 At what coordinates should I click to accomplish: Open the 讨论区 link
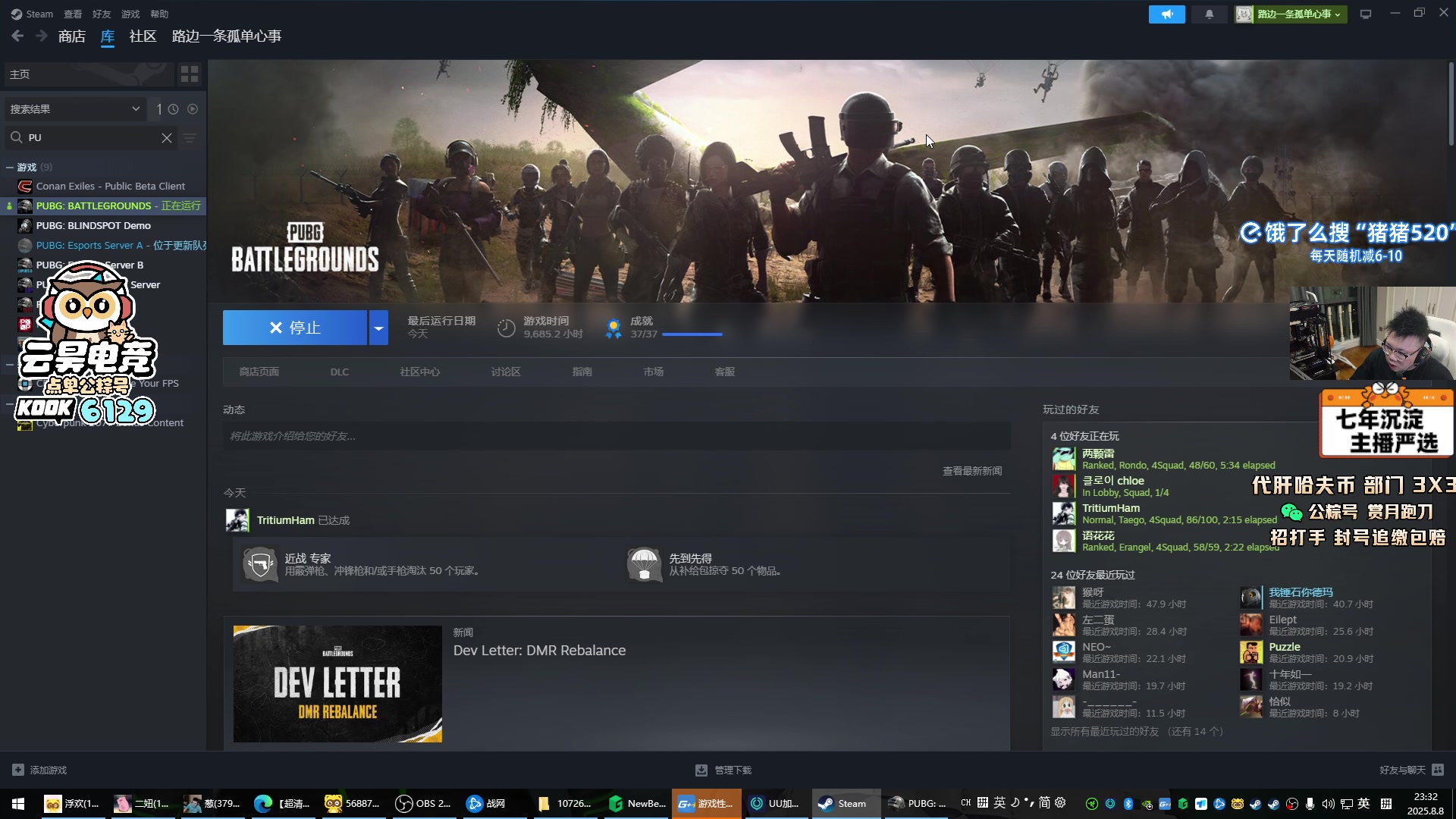(506, 372)
